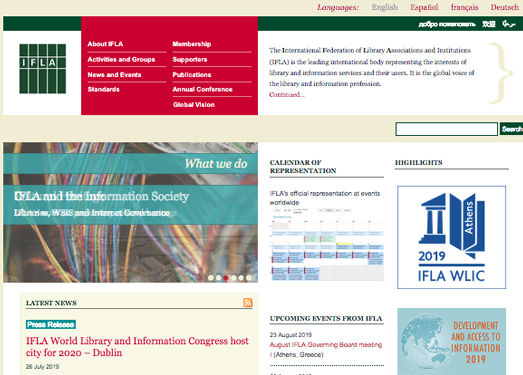
Task: Click the Search button
Action: (511, 129)
